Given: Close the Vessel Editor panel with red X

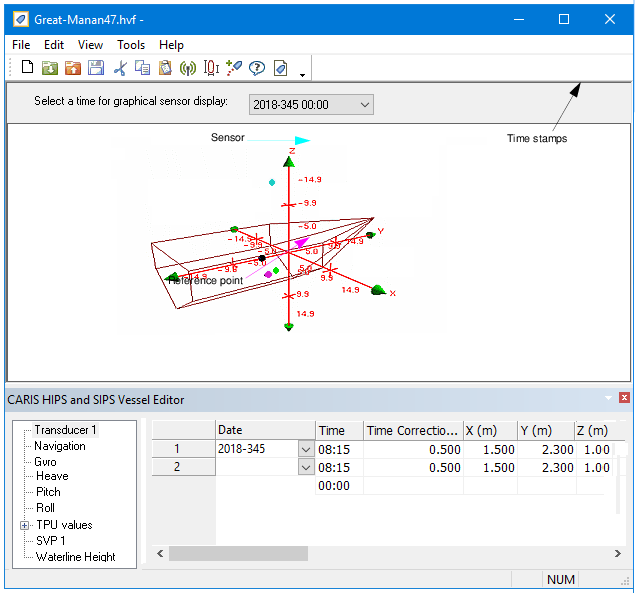Looking at the screenshot, I should tap(624, 398).
